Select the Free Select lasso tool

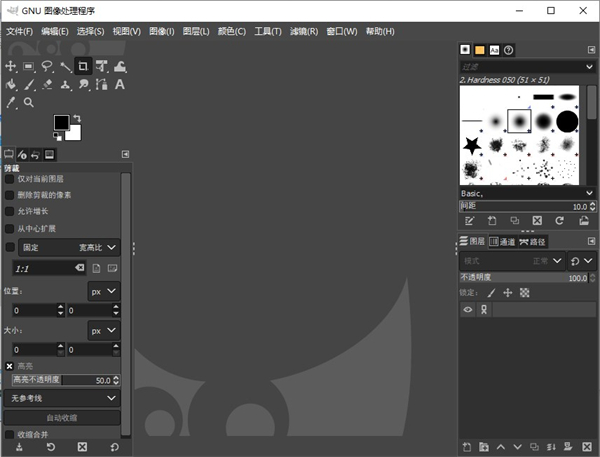47,67
